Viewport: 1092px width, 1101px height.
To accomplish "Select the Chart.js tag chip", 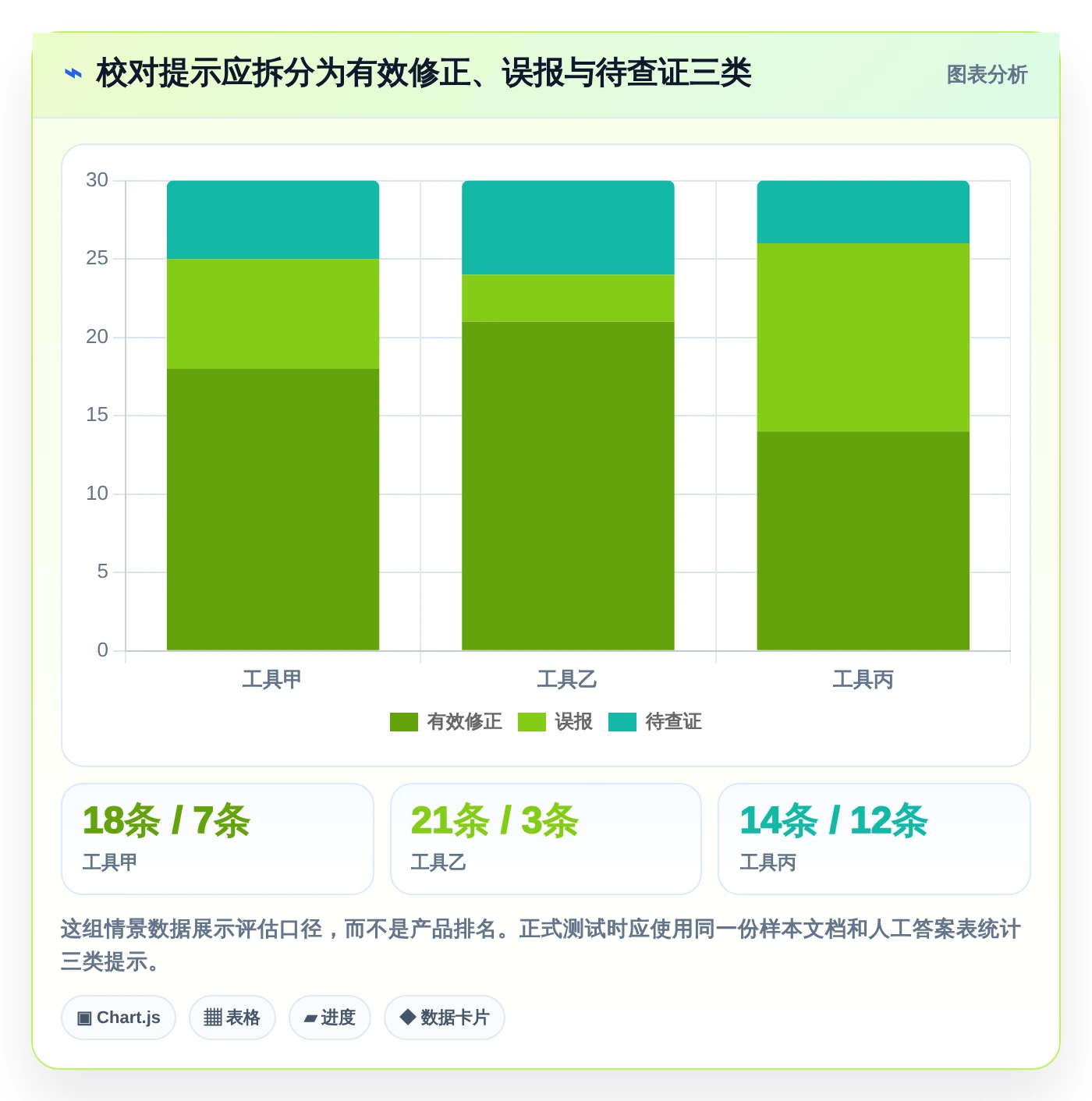I will [119, 1018].
